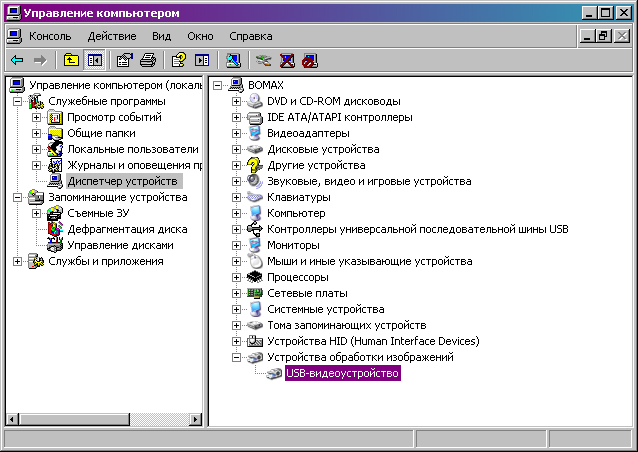Expand Видеоадаптеры node
Image resolution: width=638 pixels, height=452 pixels.
pos(236,133)
